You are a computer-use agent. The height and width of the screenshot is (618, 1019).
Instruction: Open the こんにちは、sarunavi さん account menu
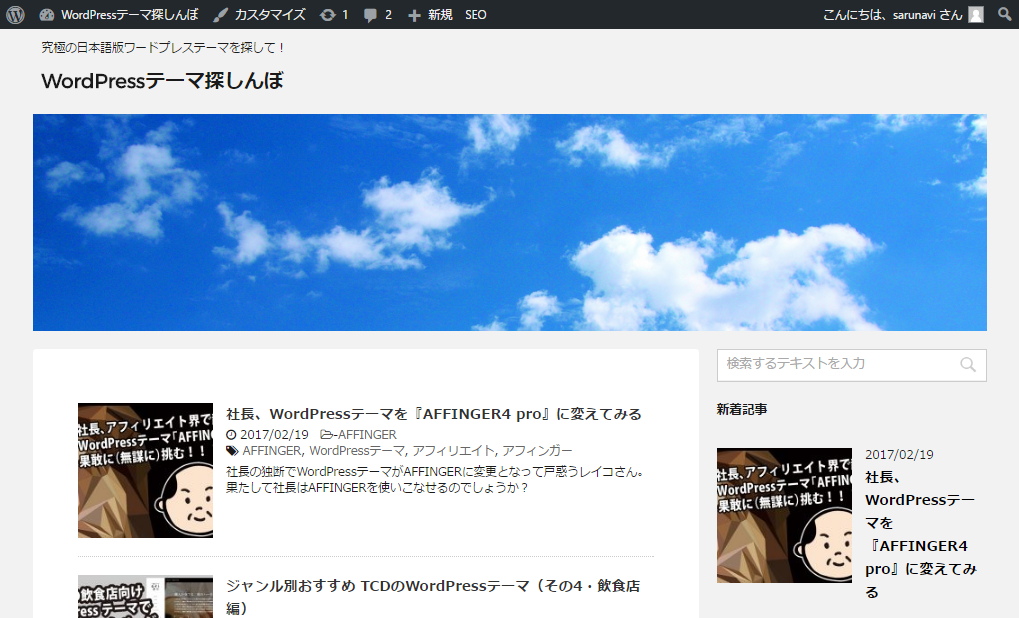(x=892, y=15)
